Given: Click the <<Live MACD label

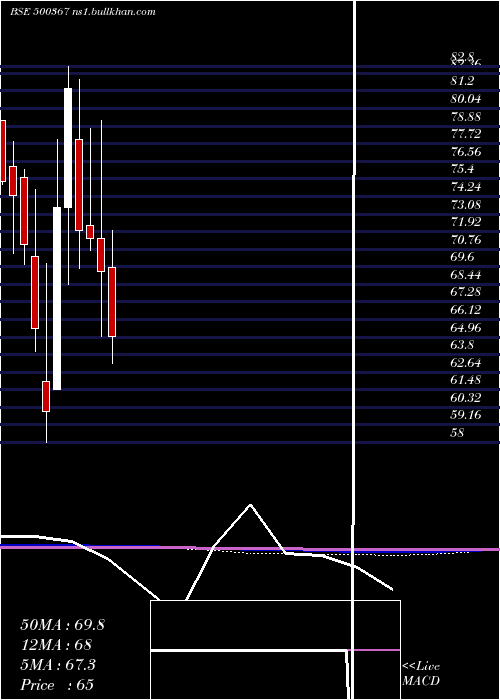Looking at the screenshot, I should 421,674.
